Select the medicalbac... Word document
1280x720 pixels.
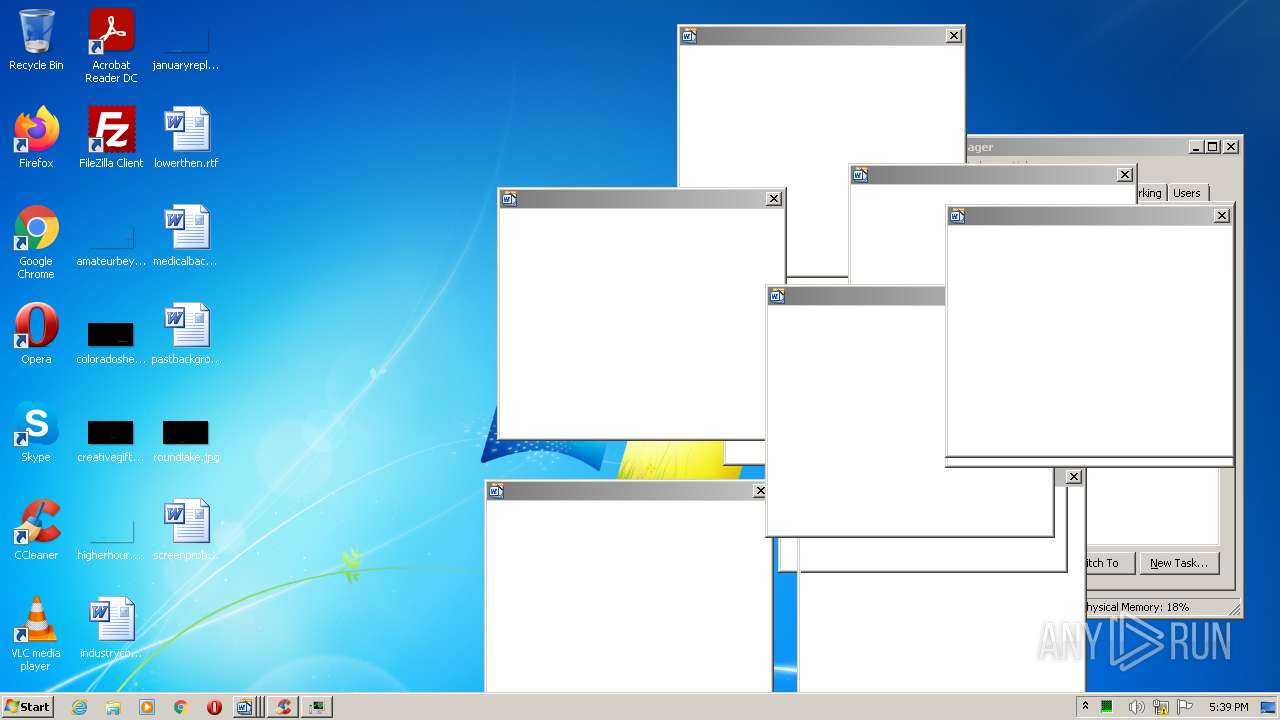click(186, 236)
